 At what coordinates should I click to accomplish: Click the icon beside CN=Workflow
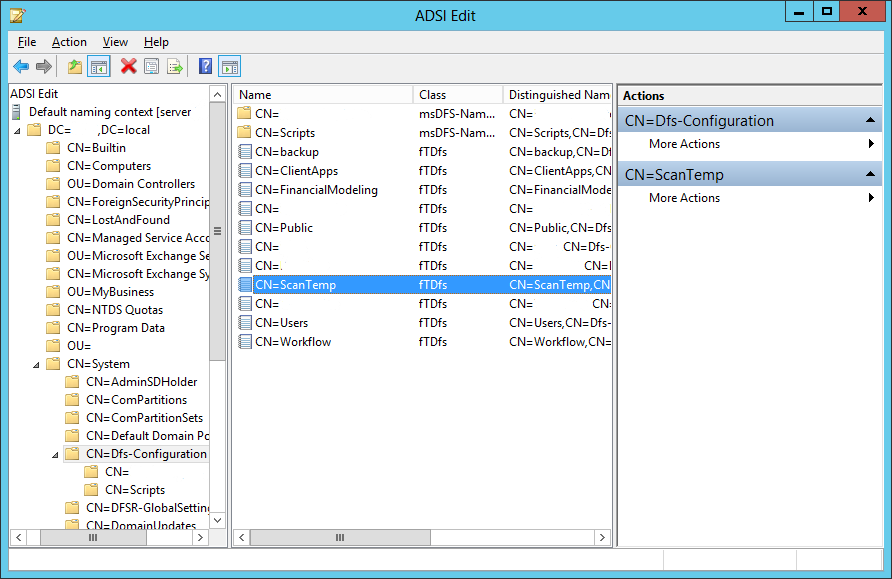[245, 342]
